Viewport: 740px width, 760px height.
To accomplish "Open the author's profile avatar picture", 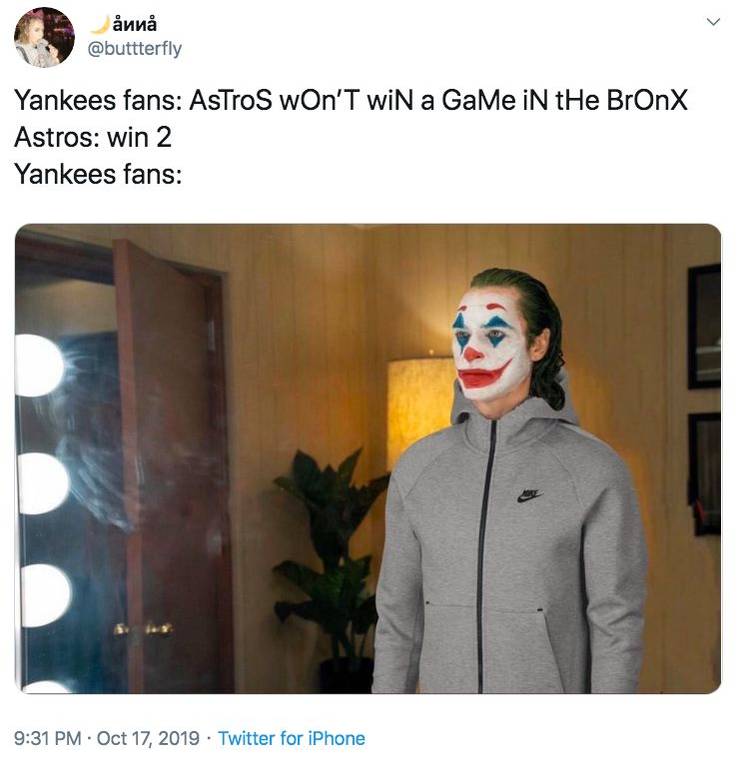I will tap(44, 37).
